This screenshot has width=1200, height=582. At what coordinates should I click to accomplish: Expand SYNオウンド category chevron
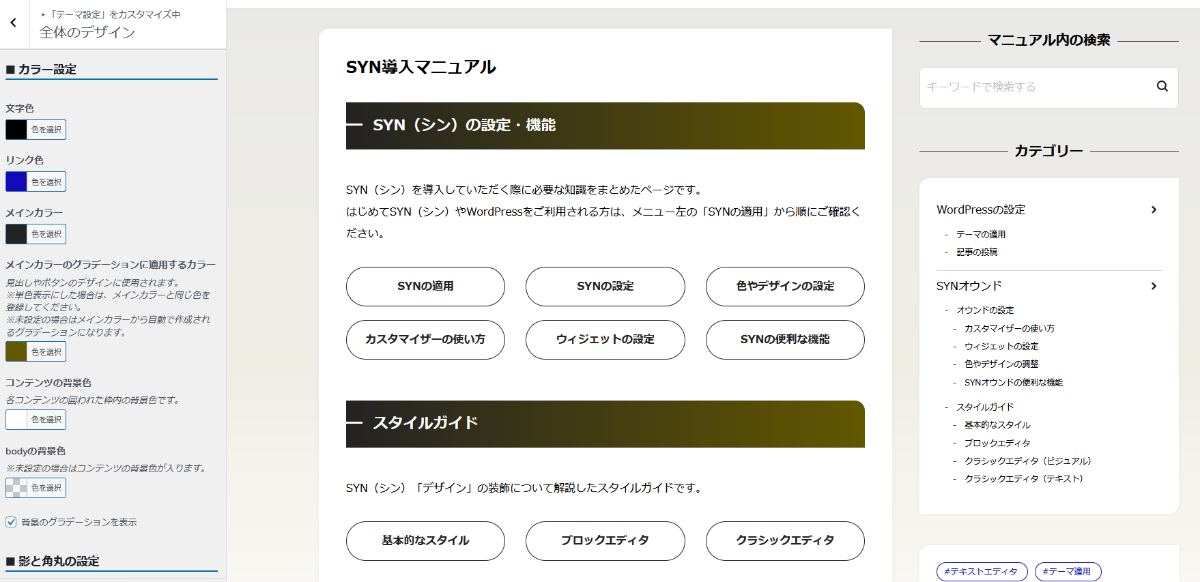point(1153,286)
